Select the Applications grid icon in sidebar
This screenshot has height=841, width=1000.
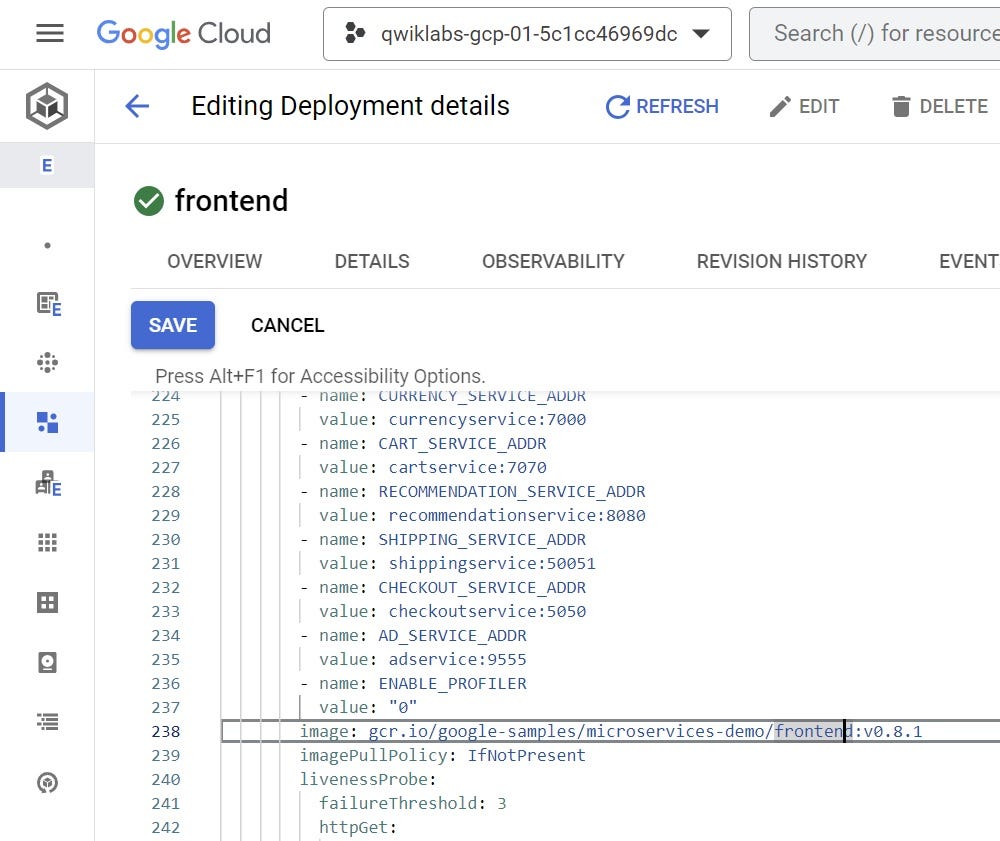coord(47,541)
